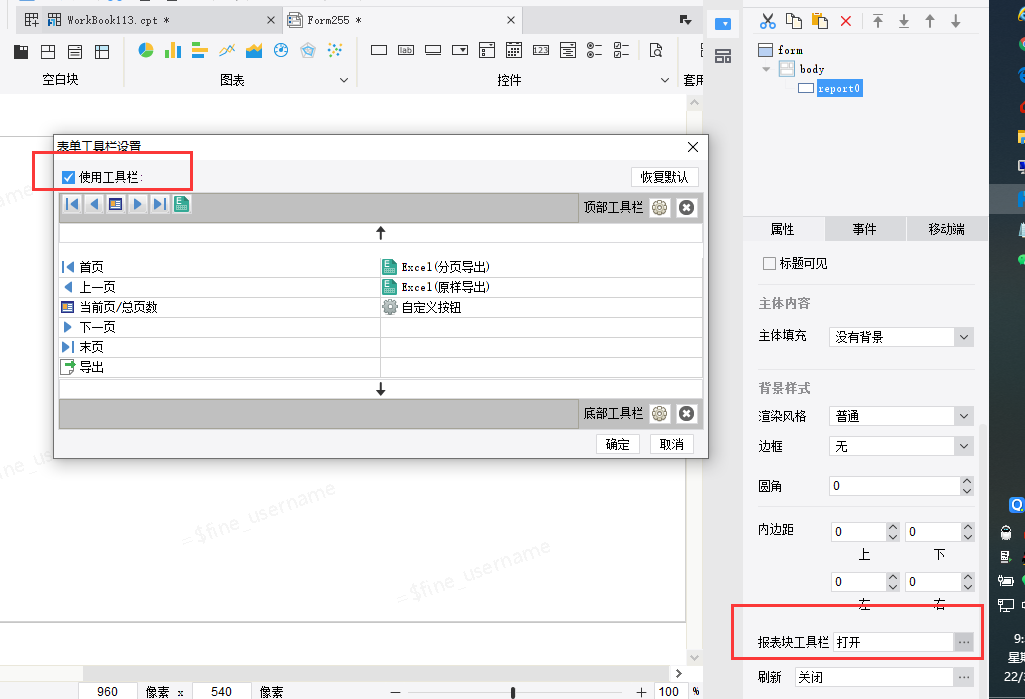Screen dimensions: 1025x699
Task: Adjust the zoom slider handle
Action: (x=513, y=692)
